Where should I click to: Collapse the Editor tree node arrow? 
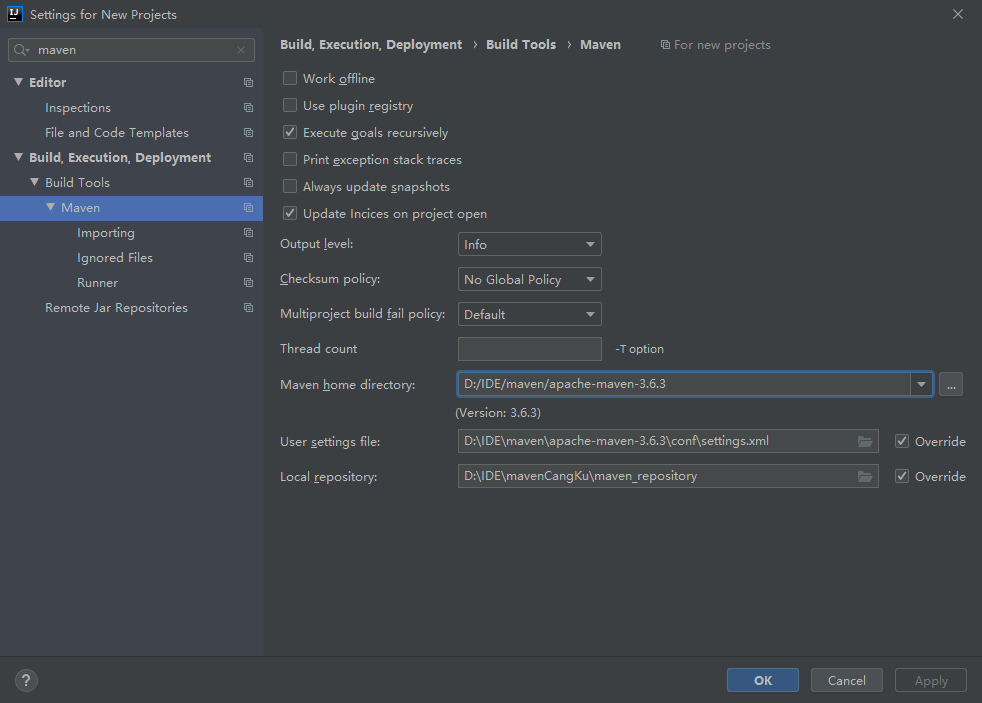[x=18, y=82]
